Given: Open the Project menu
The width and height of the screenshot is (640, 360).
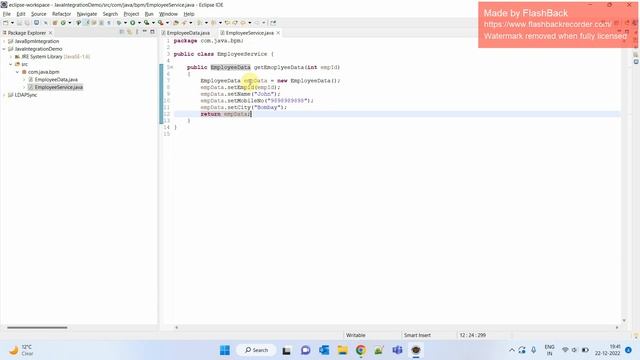Looking at the screenshot, I should (x=131, y=14).
